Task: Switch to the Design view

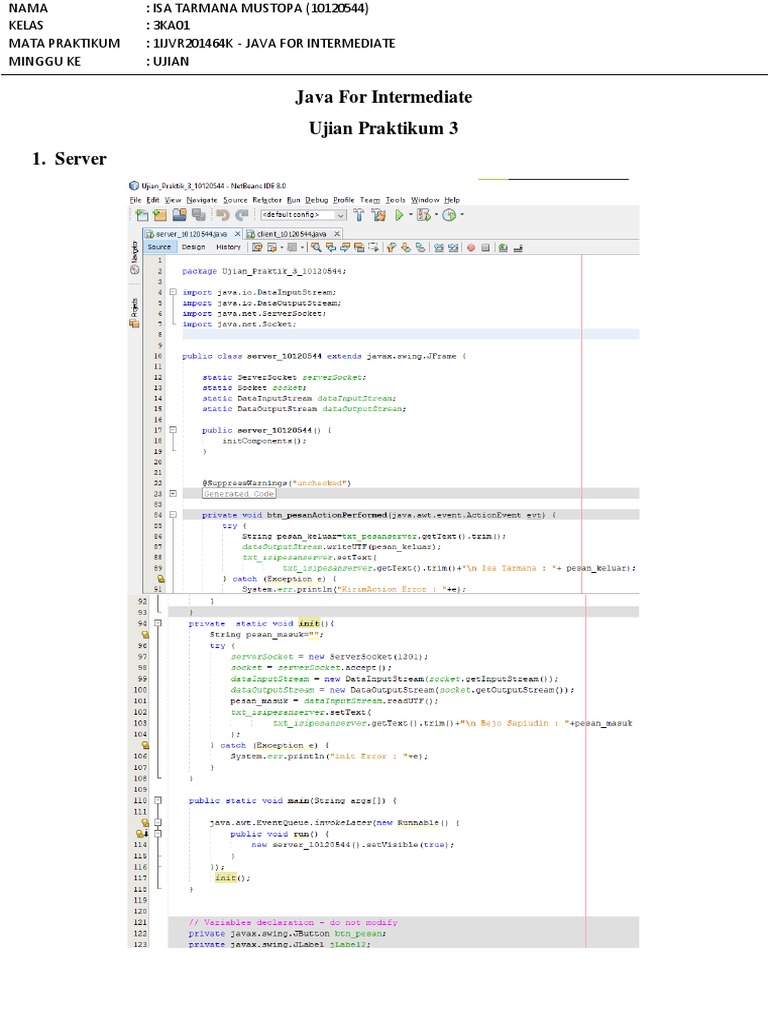Action: pyautogui.click(x=193, y=247)
